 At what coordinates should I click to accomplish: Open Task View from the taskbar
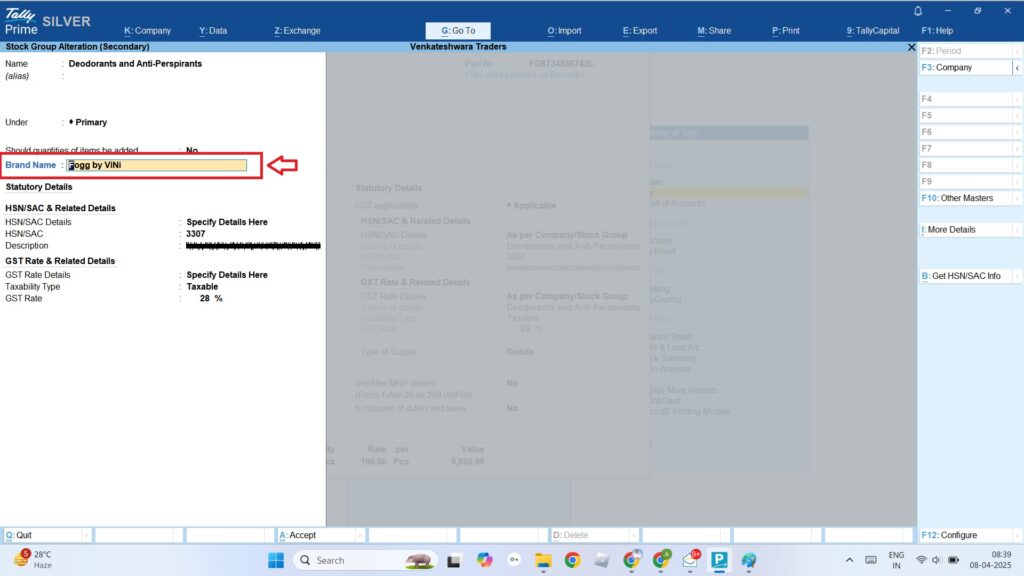point(455,560)
